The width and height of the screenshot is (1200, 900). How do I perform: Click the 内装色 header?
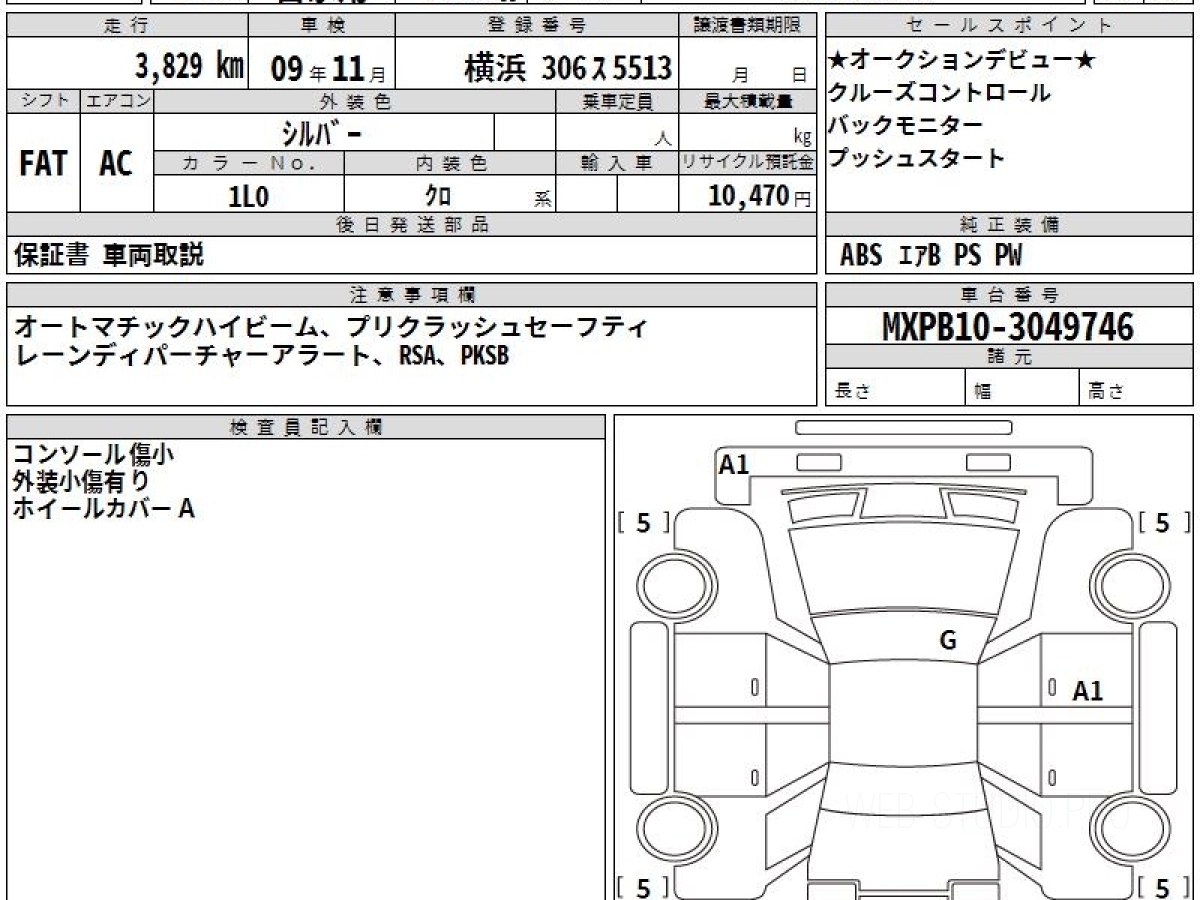450,163
